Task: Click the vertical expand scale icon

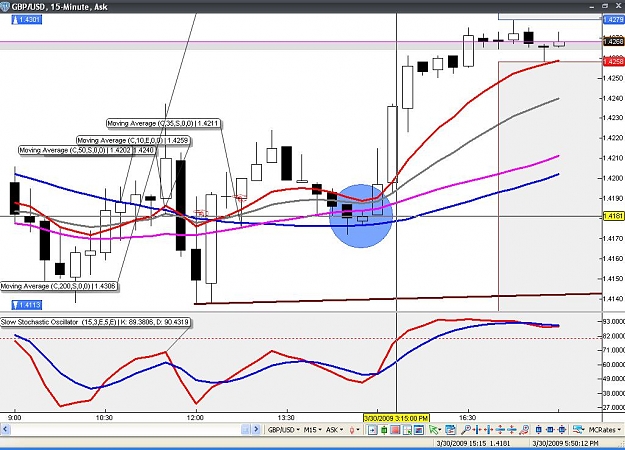Action: (x=500, y=430)
